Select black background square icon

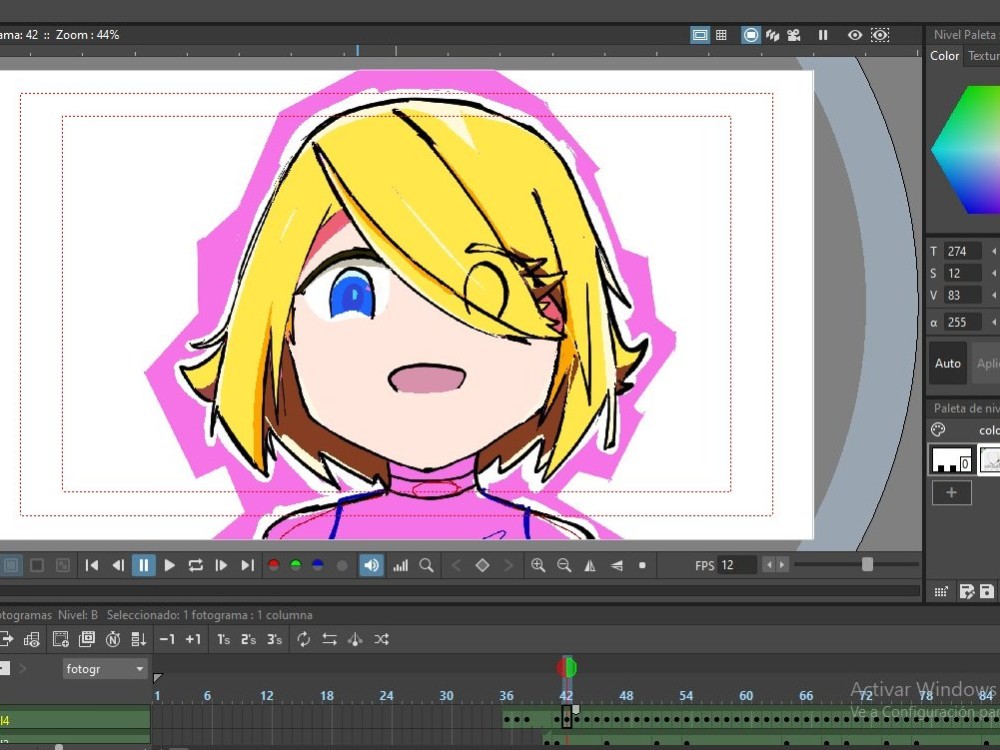click(x=37, y=566)
